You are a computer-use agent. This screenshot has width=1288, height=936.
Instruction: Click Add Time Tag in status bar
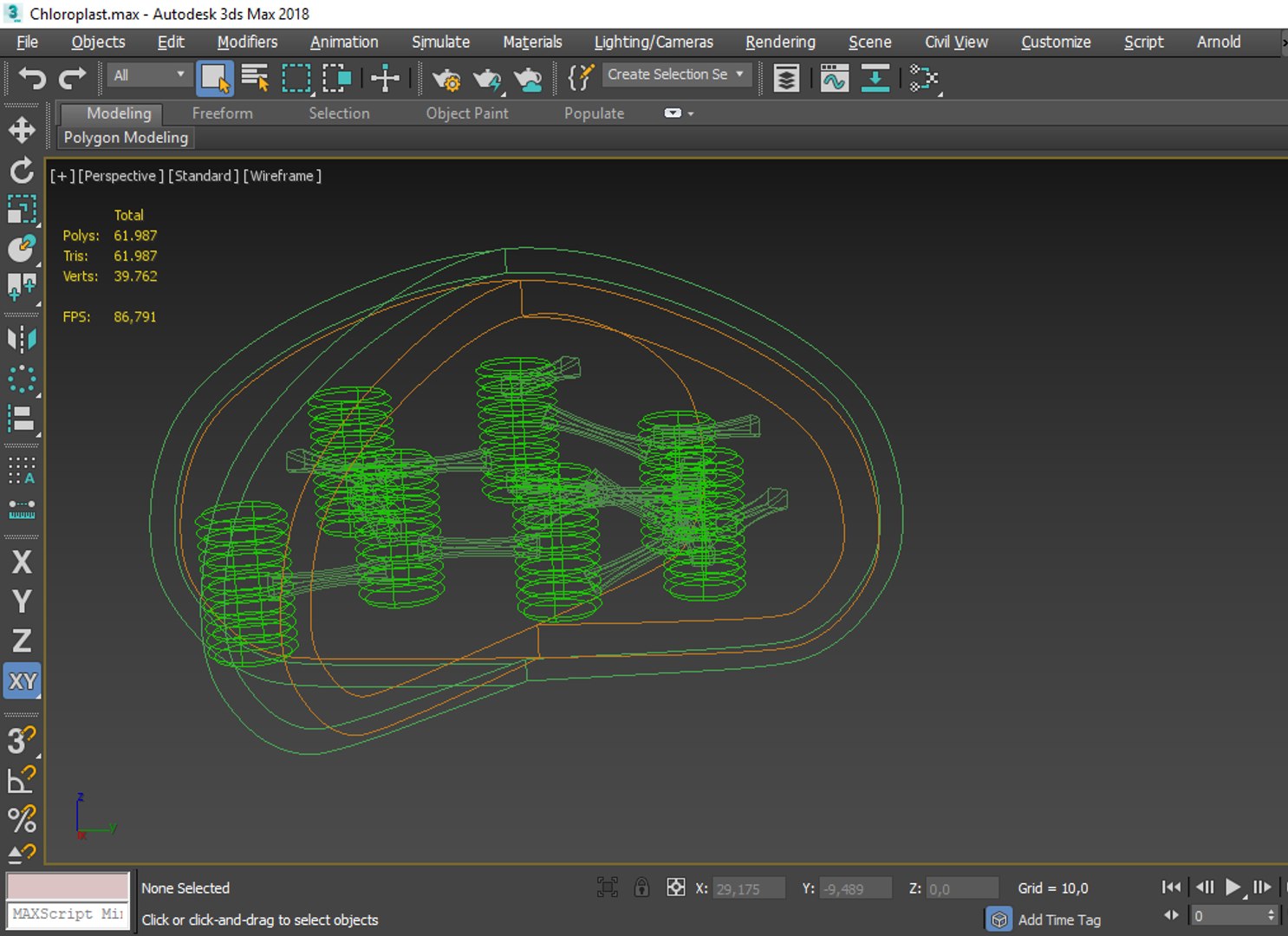coord(1058,920)
